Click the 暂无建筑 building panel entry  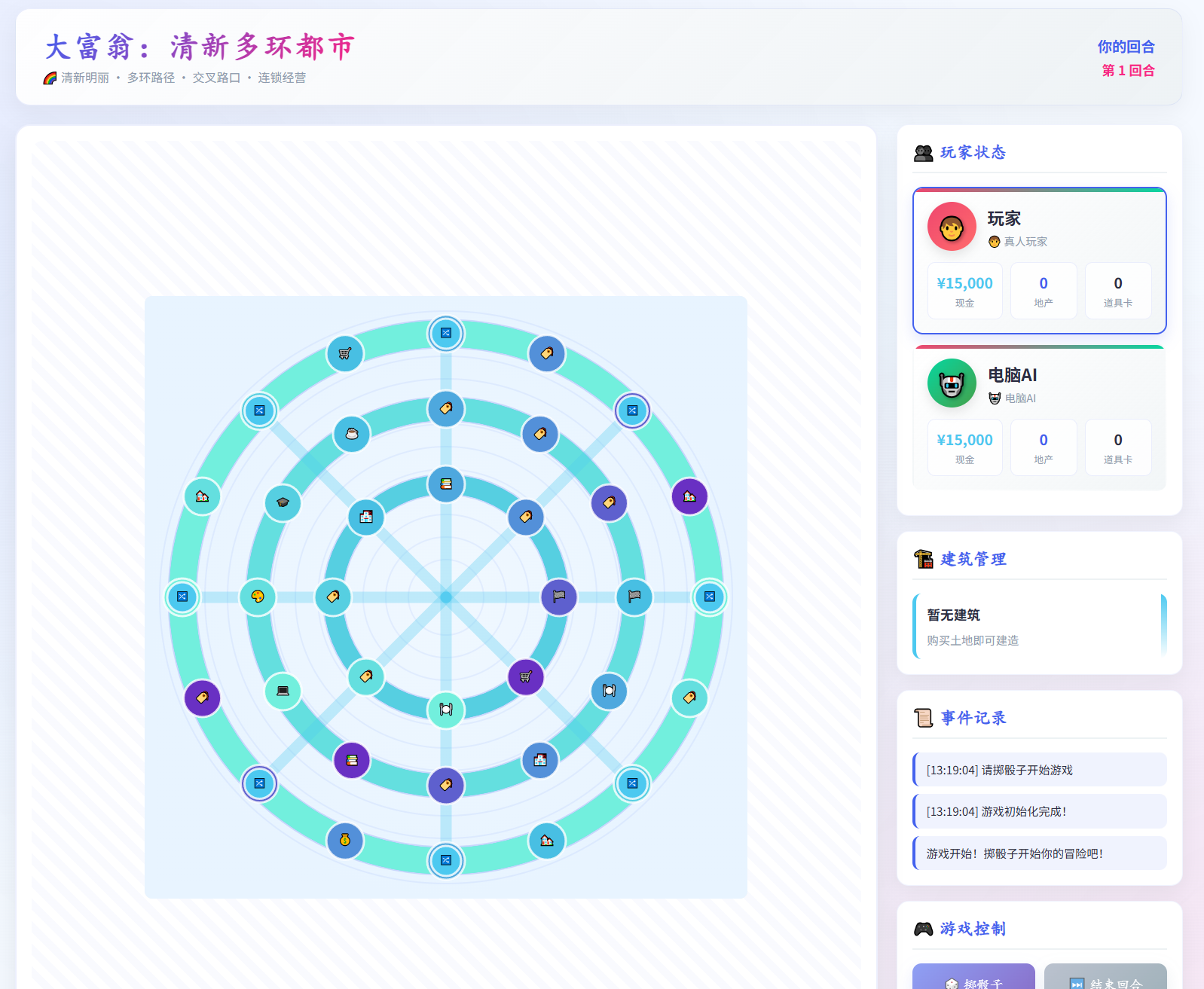[1040, 627]
